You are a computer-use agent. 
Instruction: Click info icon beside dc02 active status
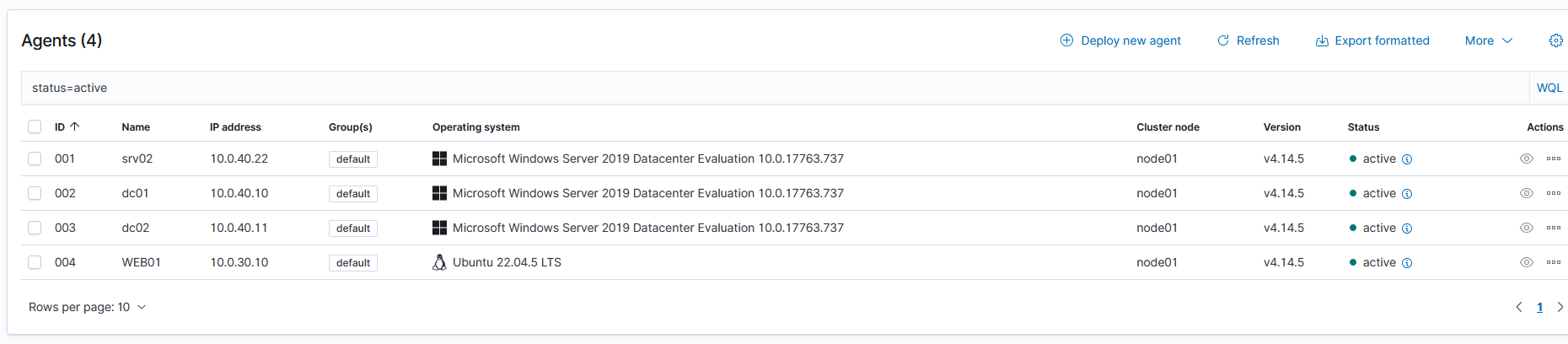pyautogui.click(x=1407, y=228)
